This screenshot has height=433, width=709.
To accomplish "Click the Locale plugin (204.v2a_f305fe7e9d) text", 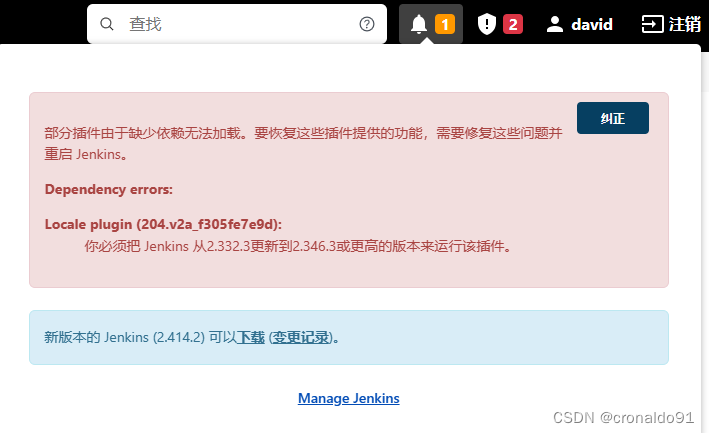I will [x=163, y=224].
